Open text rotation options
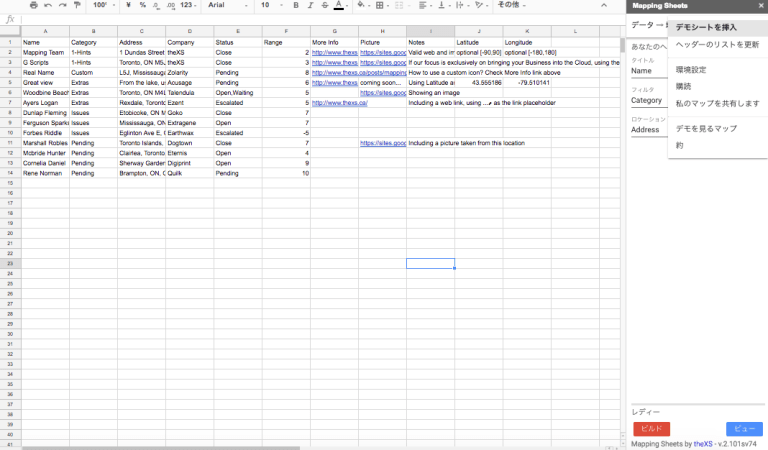The image size is (768, 450). point(480,5)
